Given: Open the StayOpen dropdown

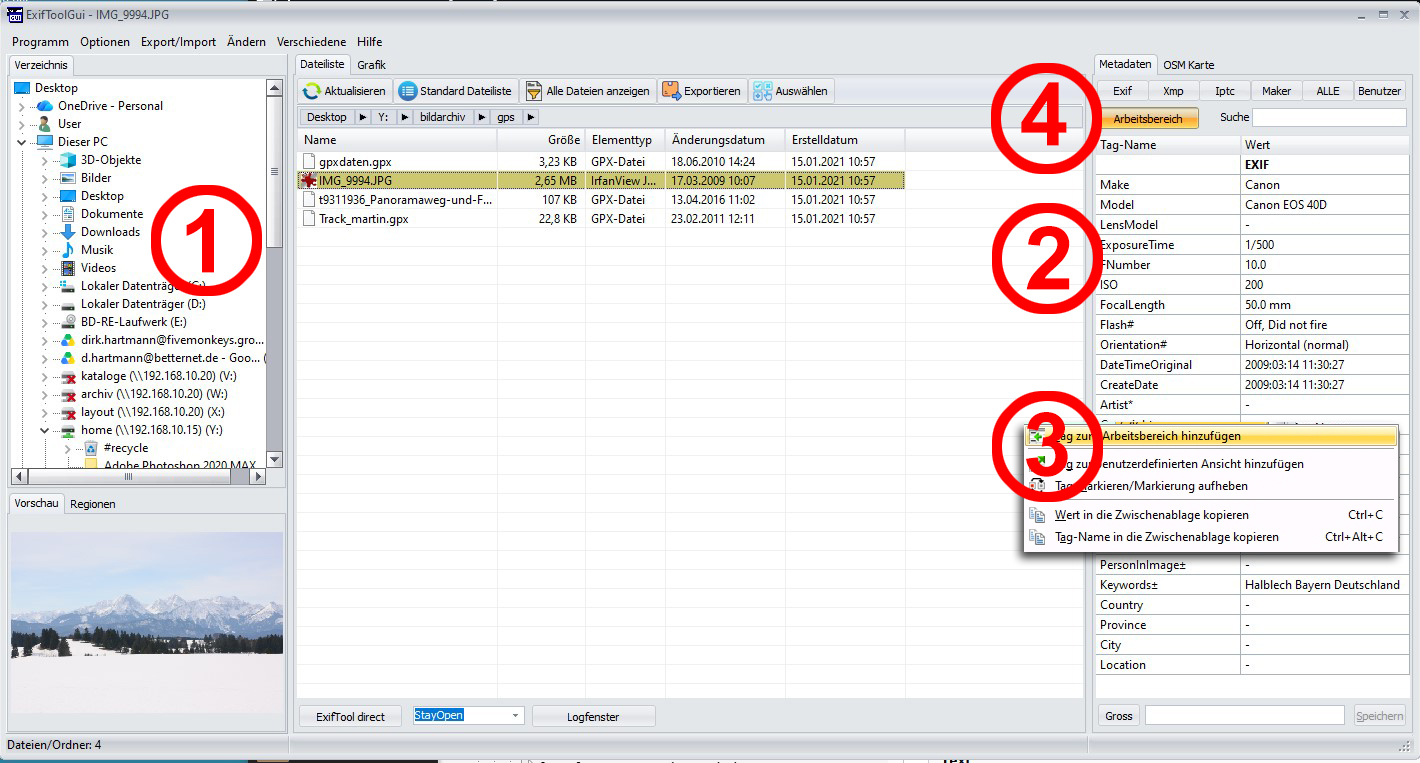Looking at the screenshot, I should click(516, 716).
